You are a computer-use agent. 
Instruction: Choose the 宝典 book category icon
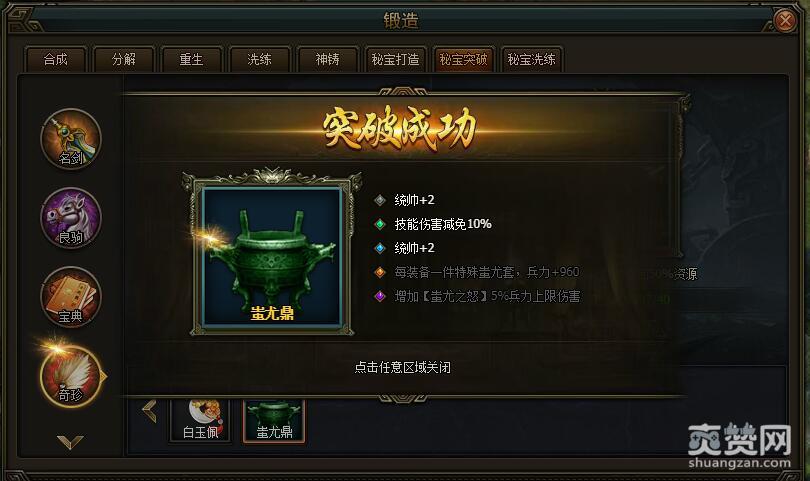point(71,297)
